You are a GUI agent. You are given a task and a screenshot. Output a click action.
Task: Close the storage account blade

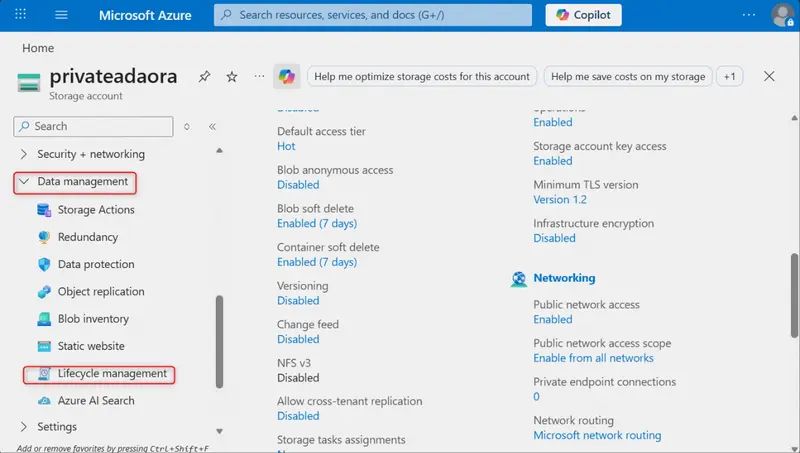pos(769,77)
